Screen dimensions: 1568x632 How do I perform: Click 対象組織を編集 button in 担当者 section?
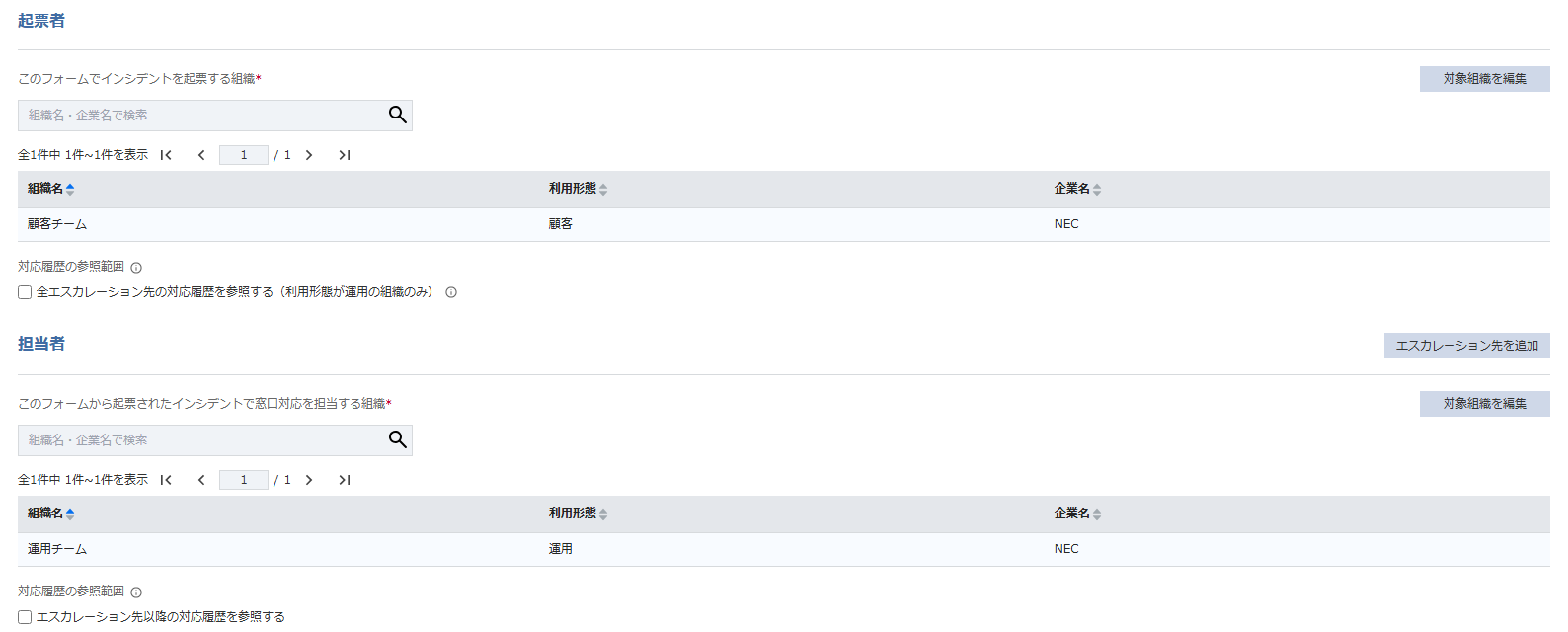tap(1484, 404)
